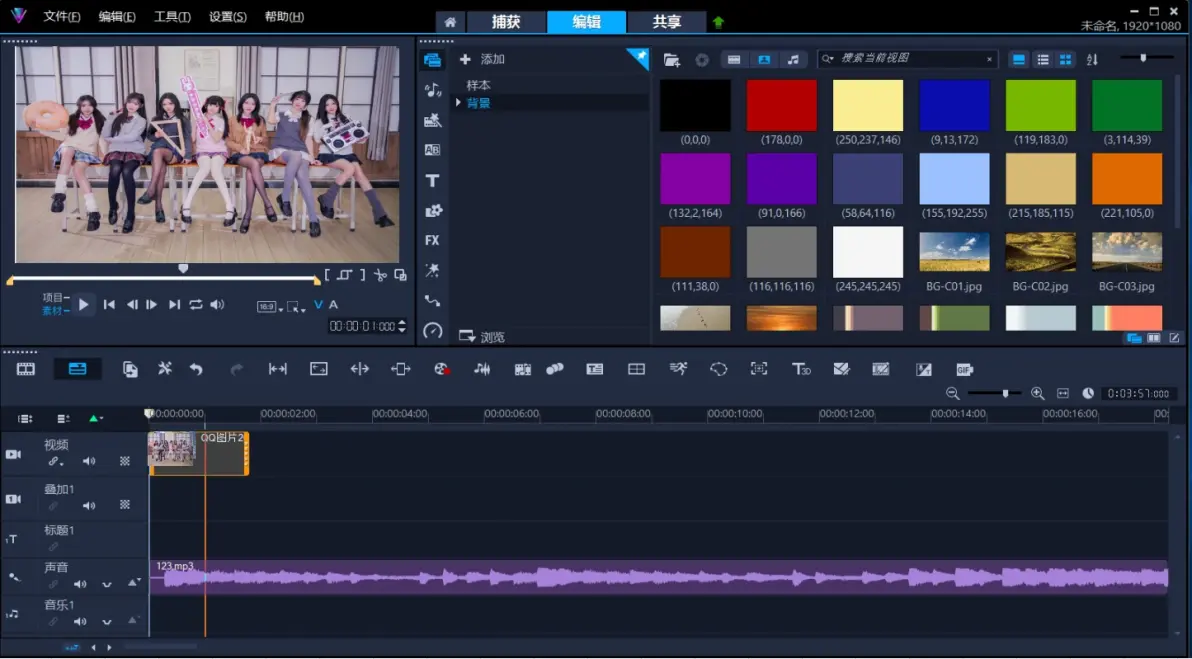Viewport: 1192px width, 659px height.
Task: Select the BG-C02.jpg background thumbnail
Action: point(1040,252)
